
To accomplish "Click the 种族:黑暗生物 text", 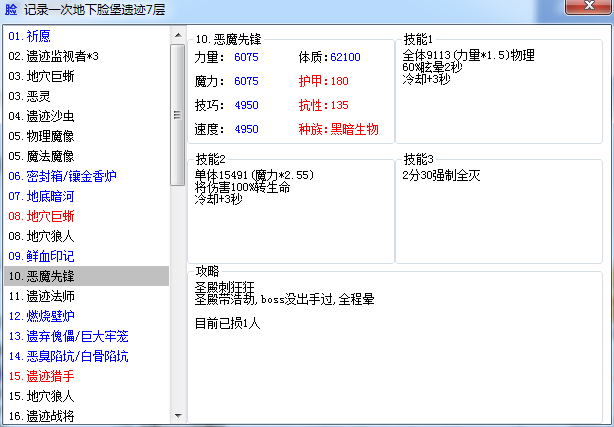I will [338, 129].
